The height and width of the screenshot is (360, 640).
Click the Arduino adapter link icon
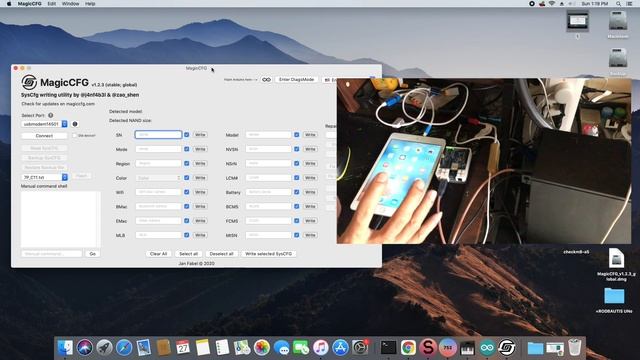pos(266,80)
